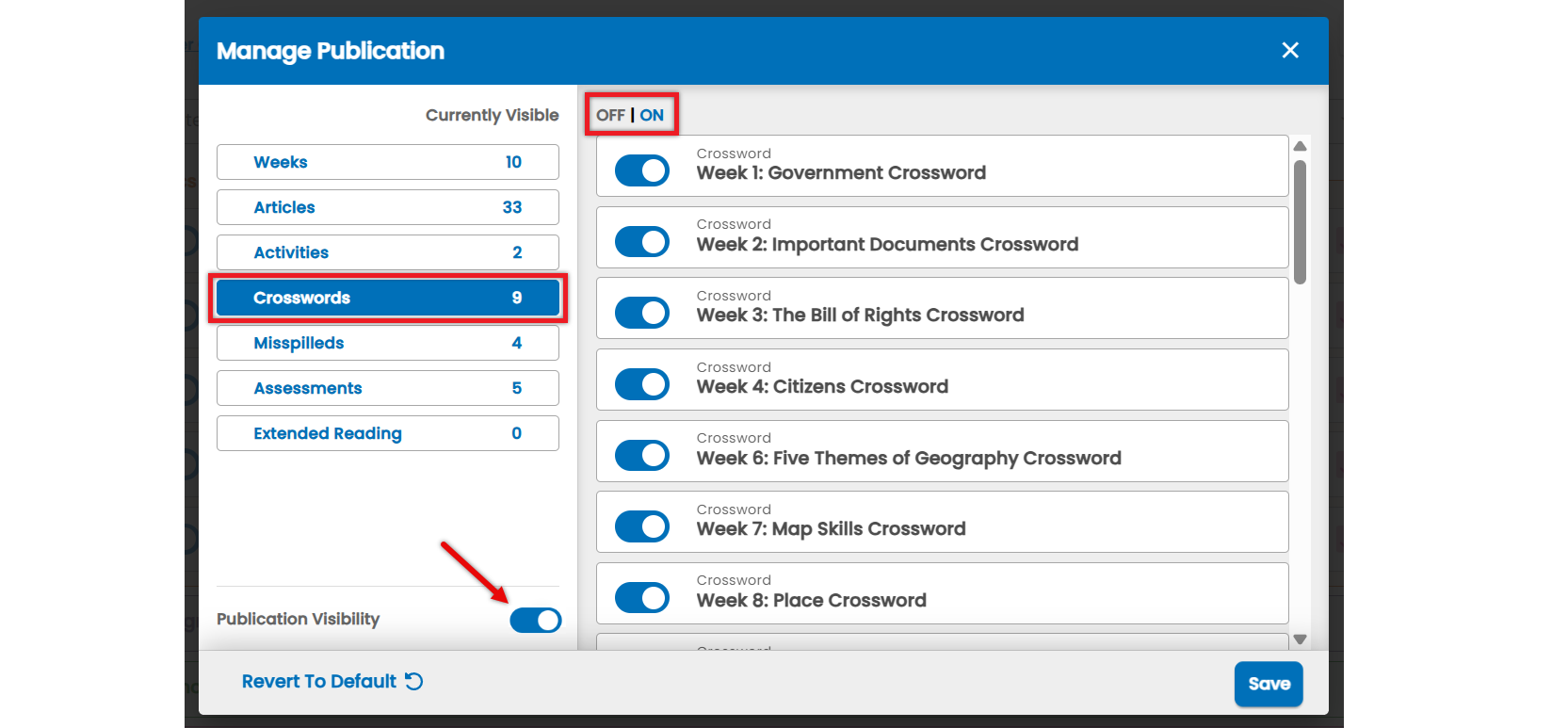The width and height of the screenshot is (1568, 728).
Task: Open the Misspilleds category
Action: tap(388, 343)
